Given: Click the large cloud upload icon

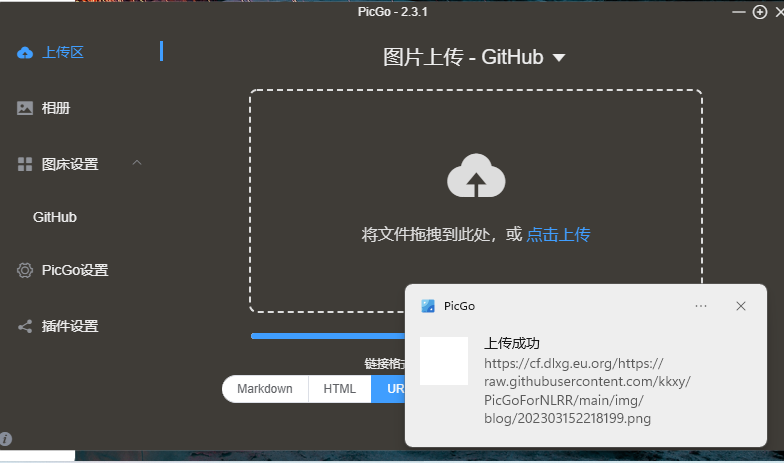Looking at the screenshot, I should 476,176.
